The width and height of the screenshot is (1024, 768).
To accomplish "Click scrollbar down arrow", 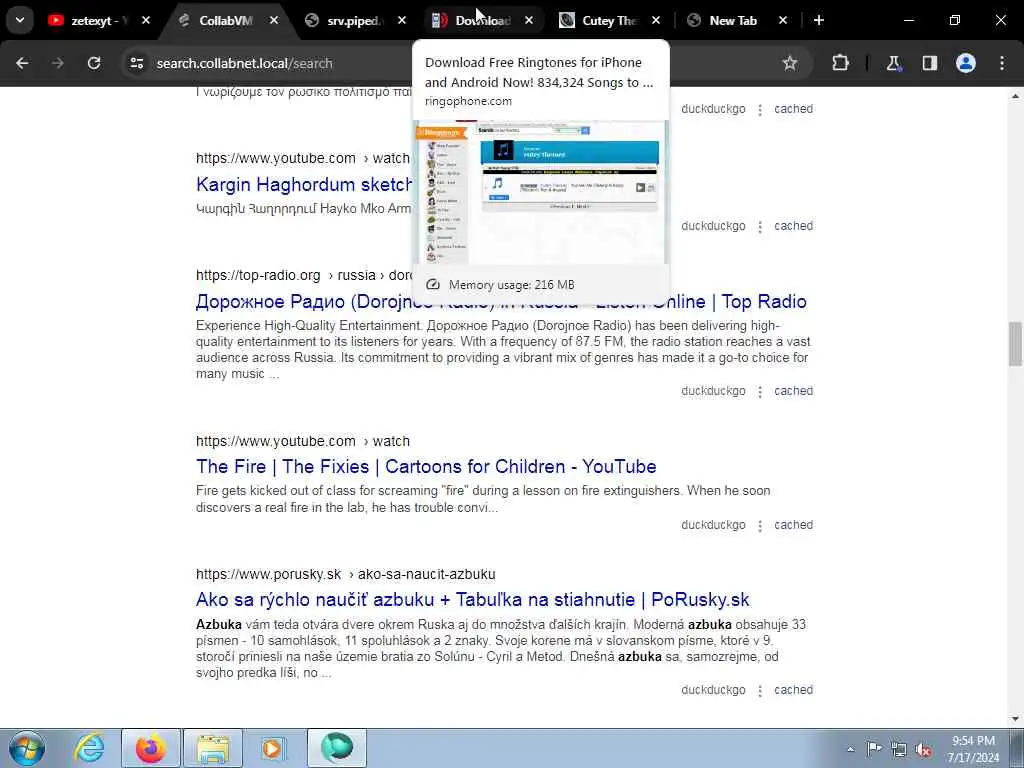I will (1015, 719).
